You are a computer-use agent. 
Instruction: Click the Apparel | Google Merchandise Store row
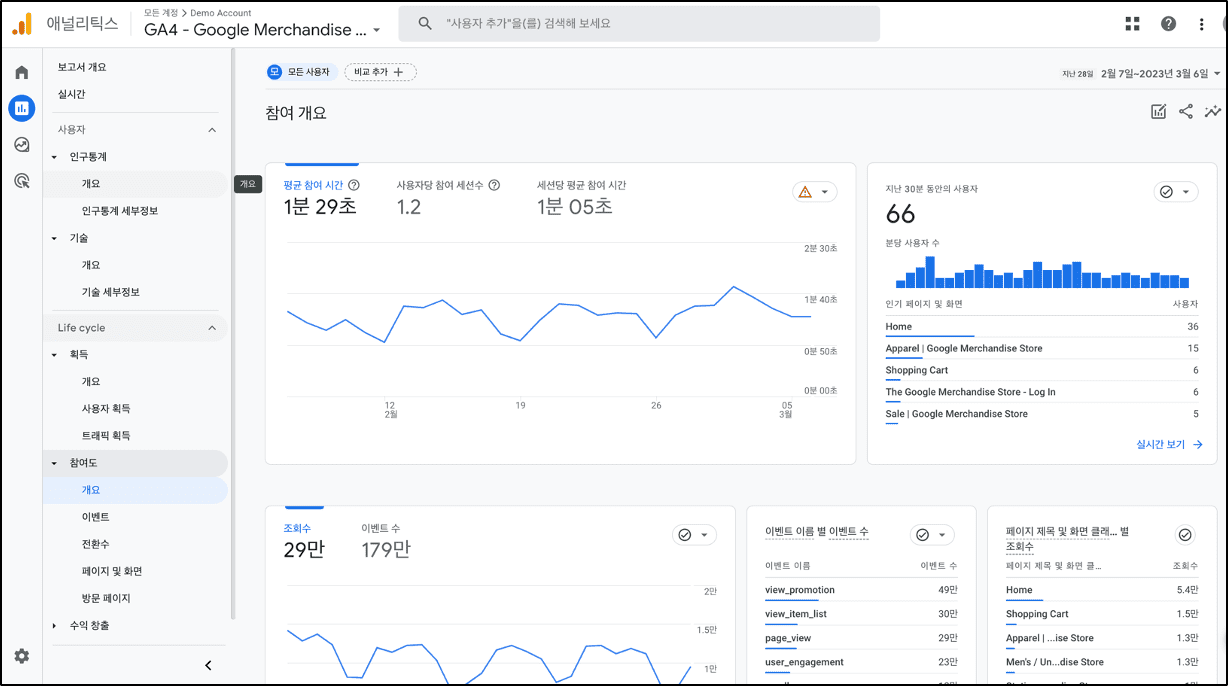click(x=1042, y=349)
